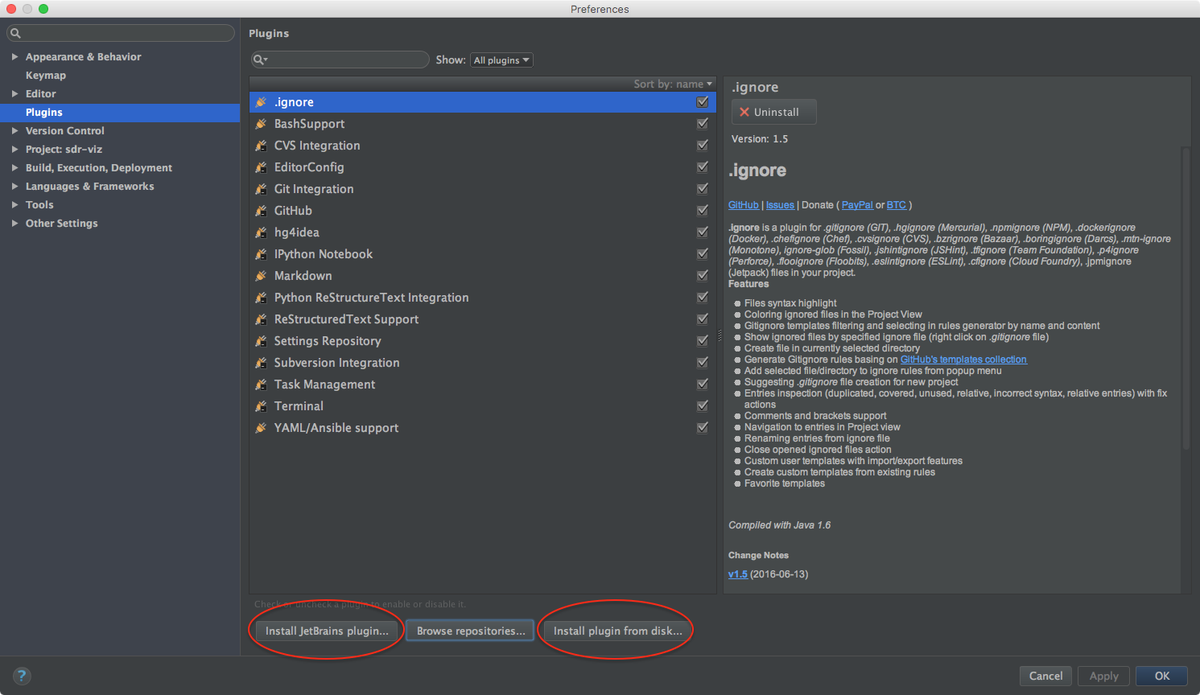Open GitHub's templates collection link
Viewport: 1200px width, 695px height.
point(963,359)
